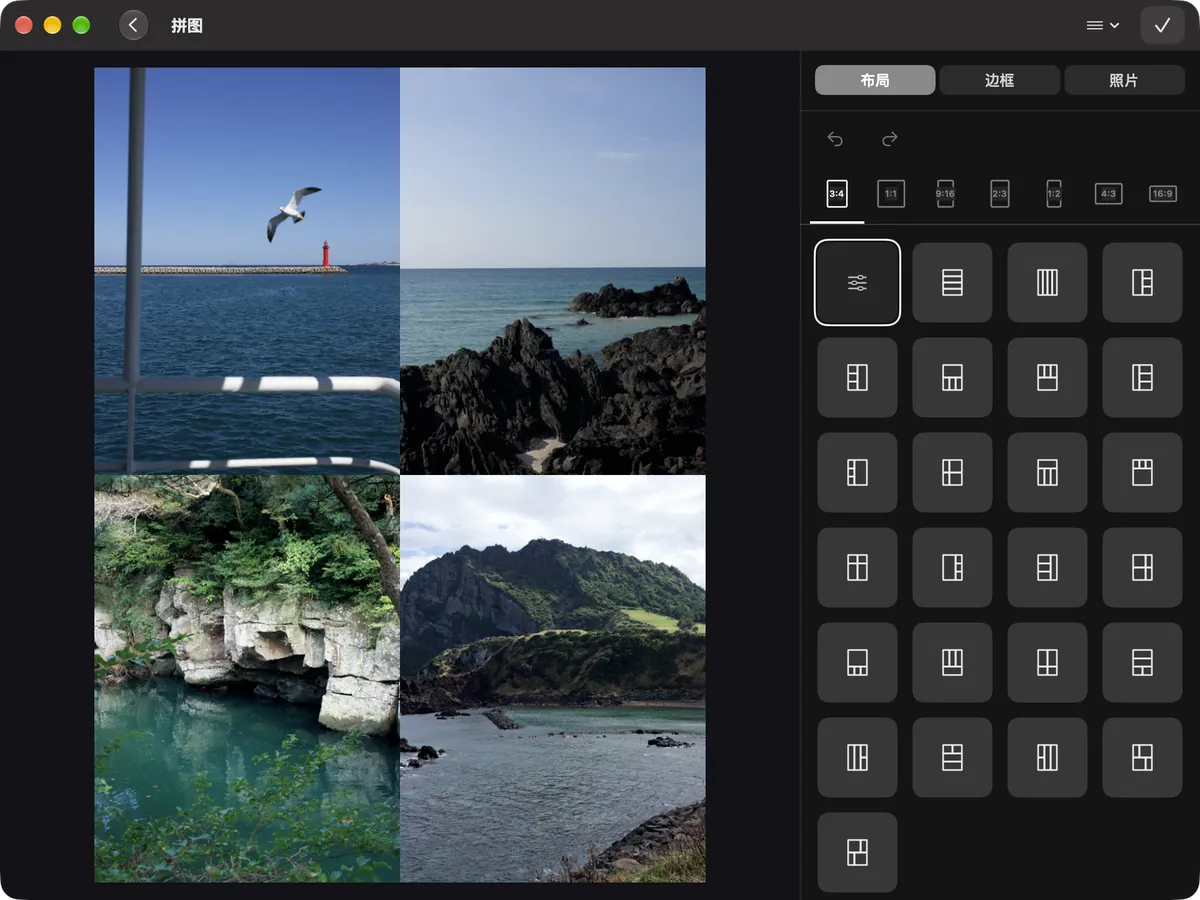
Task: Select the green cove cliff photo
Action: click(x=247, y=679)
